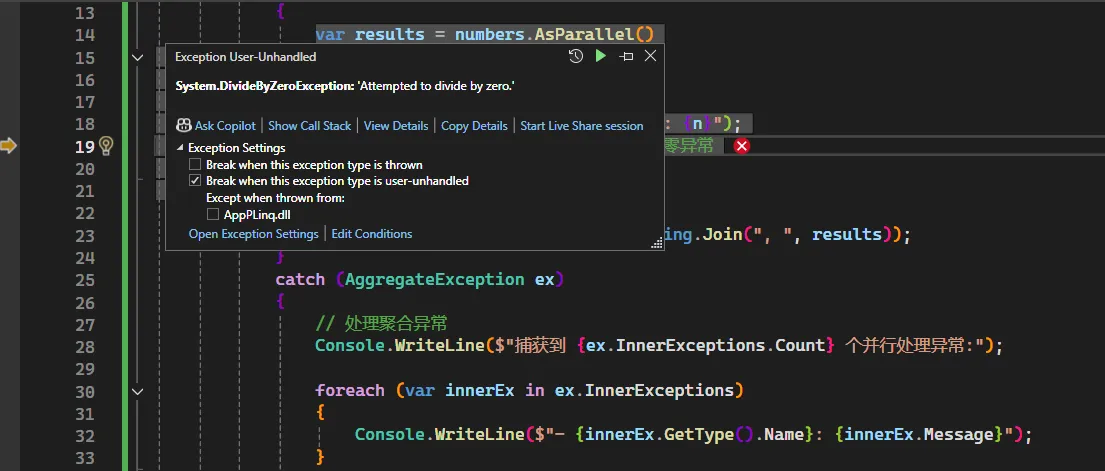Check the AppPLinq.dll exclusion checkbox
Viewport: 1105px width, 471px height.
pyautogui.click(x=213, y=214)
